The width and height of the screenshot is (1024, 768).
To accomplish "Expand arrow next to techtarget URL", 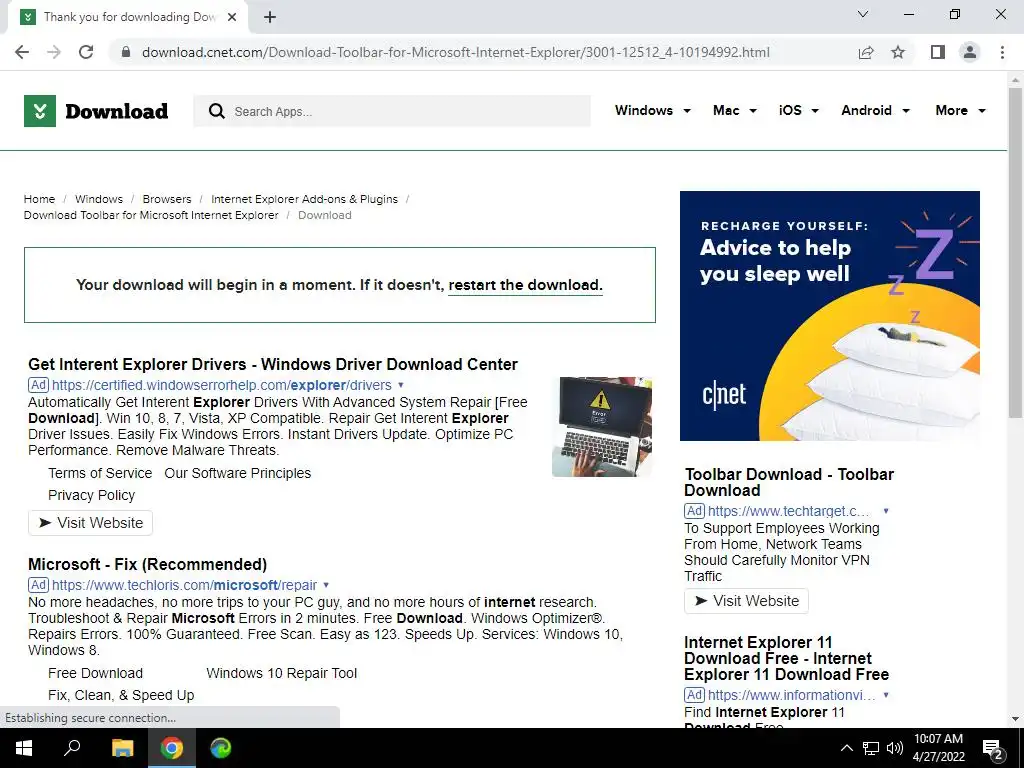I will [x=886, y=511].
